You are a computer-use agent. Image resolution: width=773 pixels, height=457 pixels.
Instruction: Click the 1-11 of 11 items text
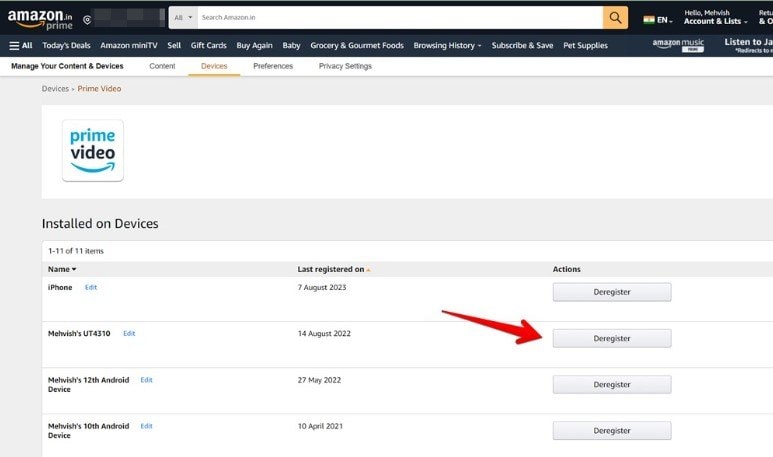point(76,251)
